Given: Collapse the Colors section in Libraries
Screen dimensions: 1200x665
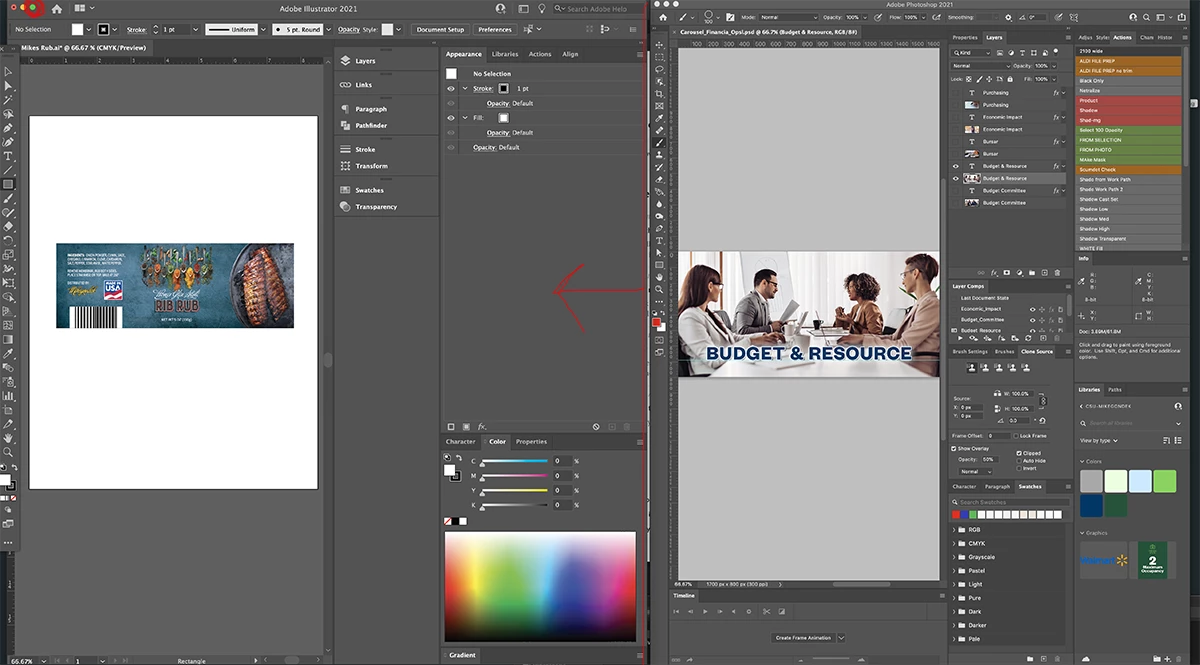Looking at the screenshot, I should tap(1082, 462).
